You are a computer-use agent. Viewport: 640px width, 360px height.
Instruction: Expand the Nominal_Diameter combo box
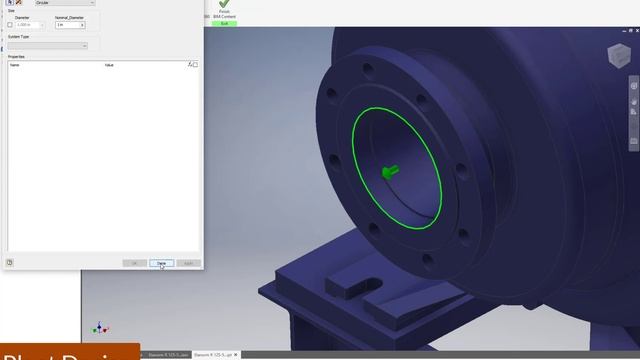(82, 25)
